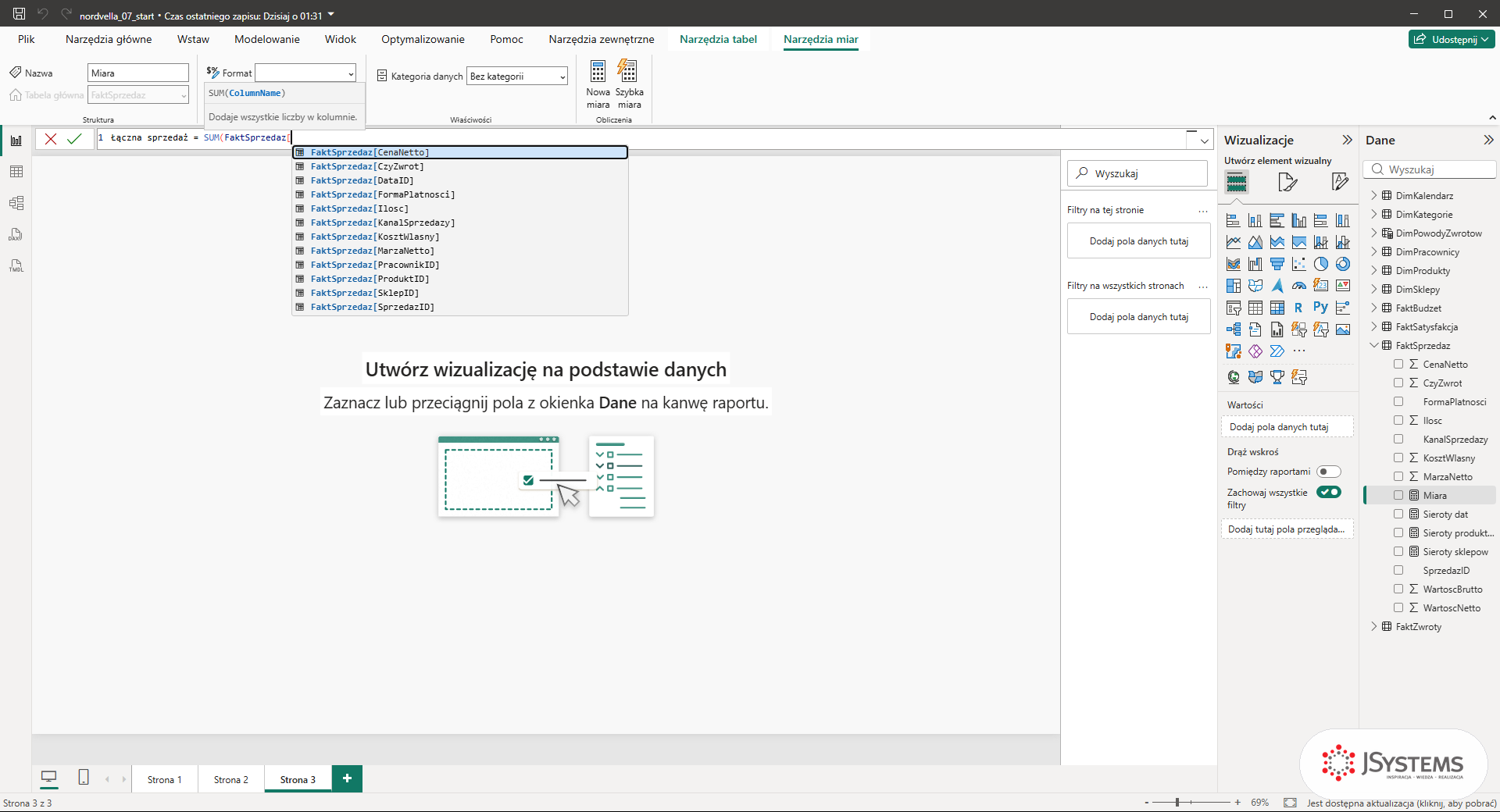Screen dimensions: 1500x812
Task: Click the Dane pane search box
Action: coord(1430,169)
